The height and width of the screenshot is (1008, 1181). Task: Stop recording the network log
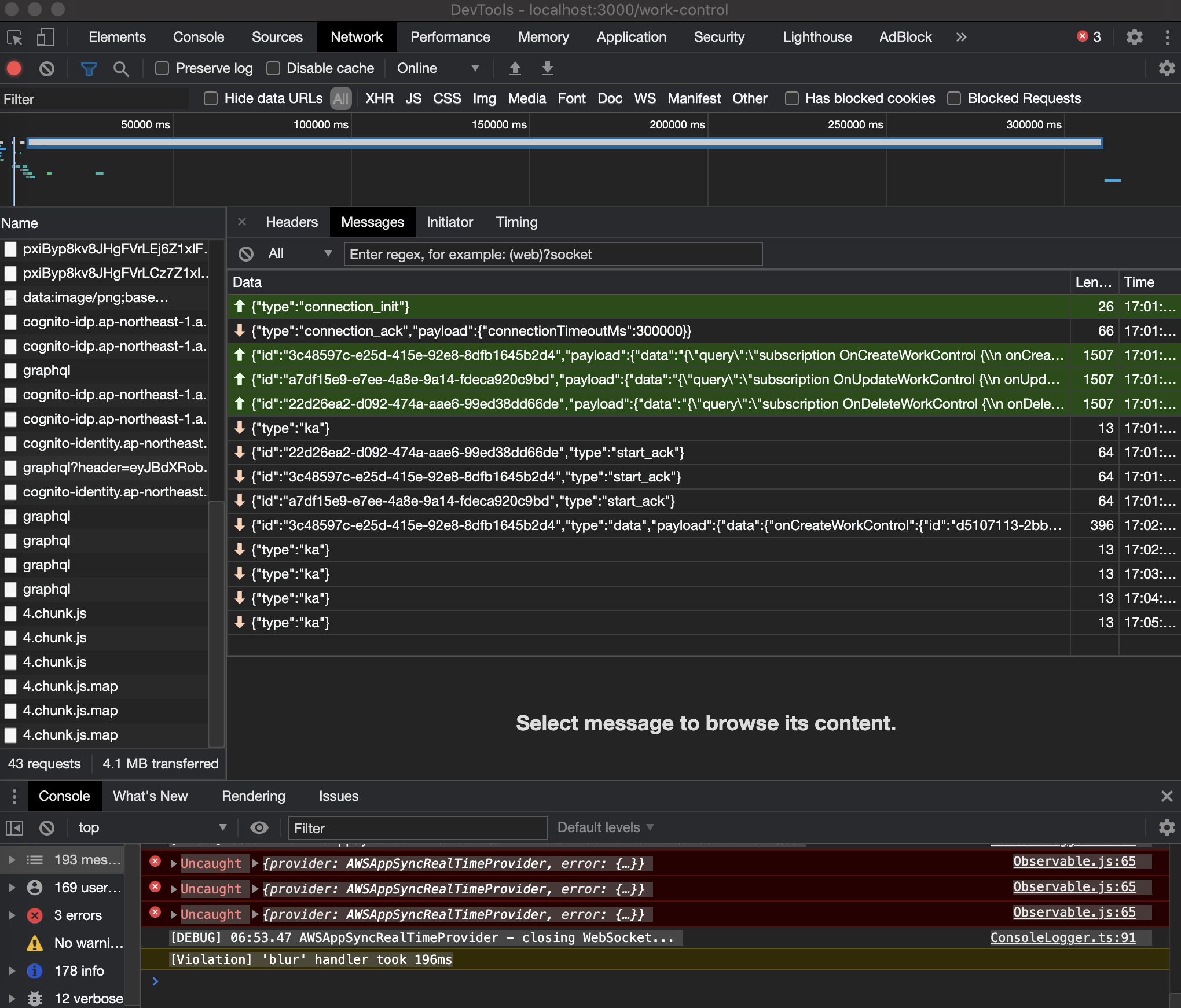click(x=14, y=68)
